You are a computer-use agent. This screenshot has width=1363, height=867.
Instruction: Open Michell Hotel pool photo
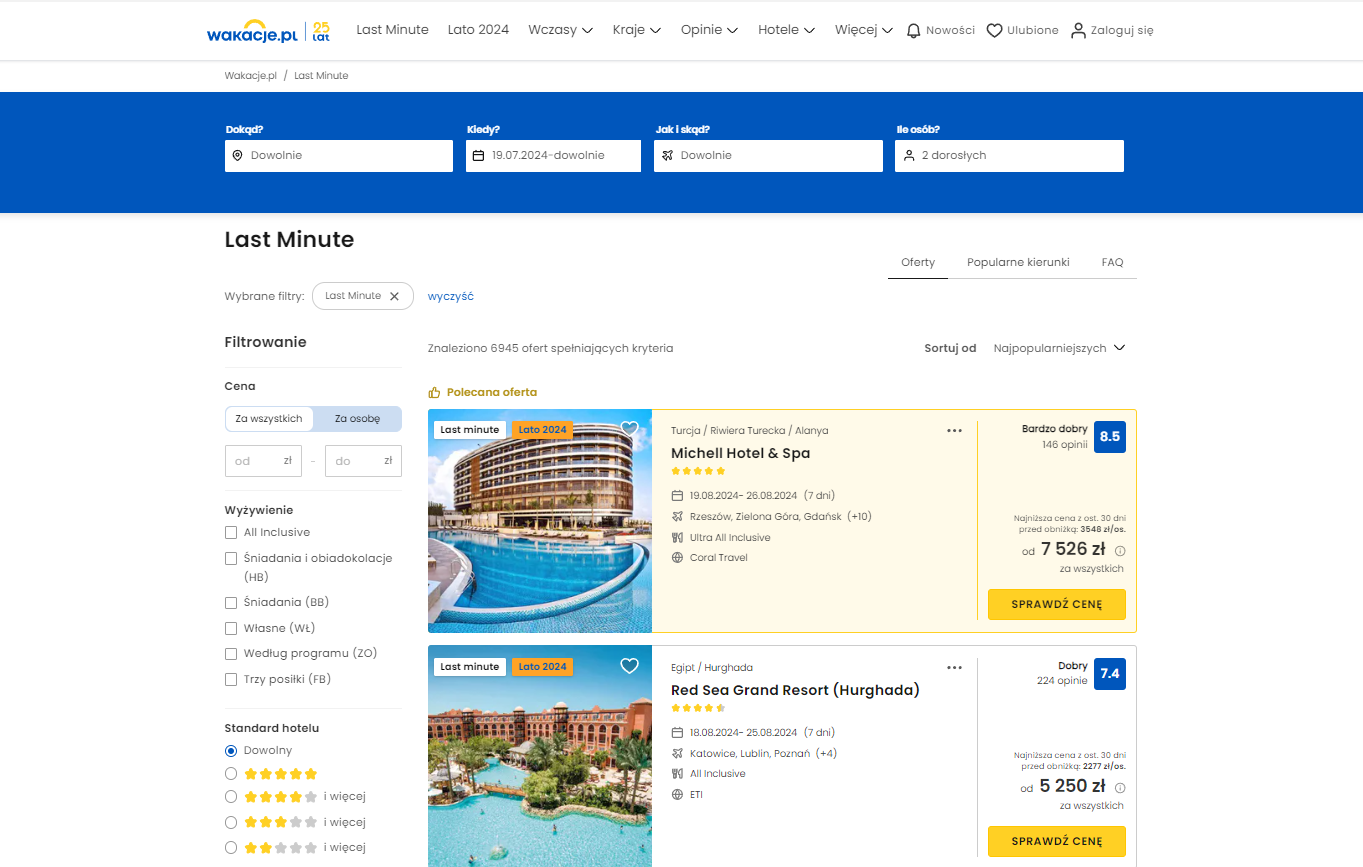tap(540, 521)
